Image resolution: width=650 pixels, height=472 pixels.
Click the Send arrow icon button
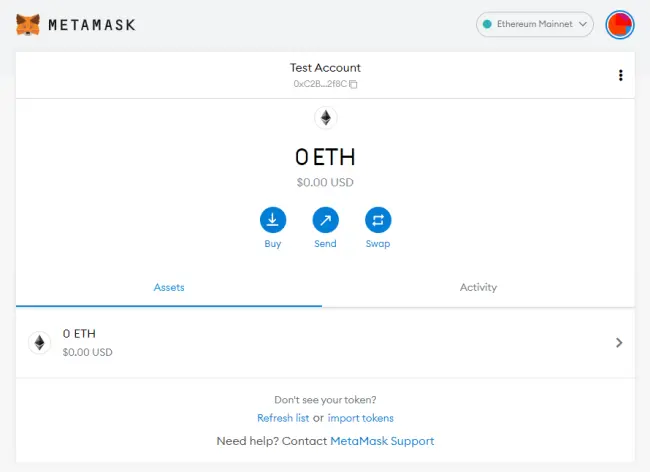point(325,220)
